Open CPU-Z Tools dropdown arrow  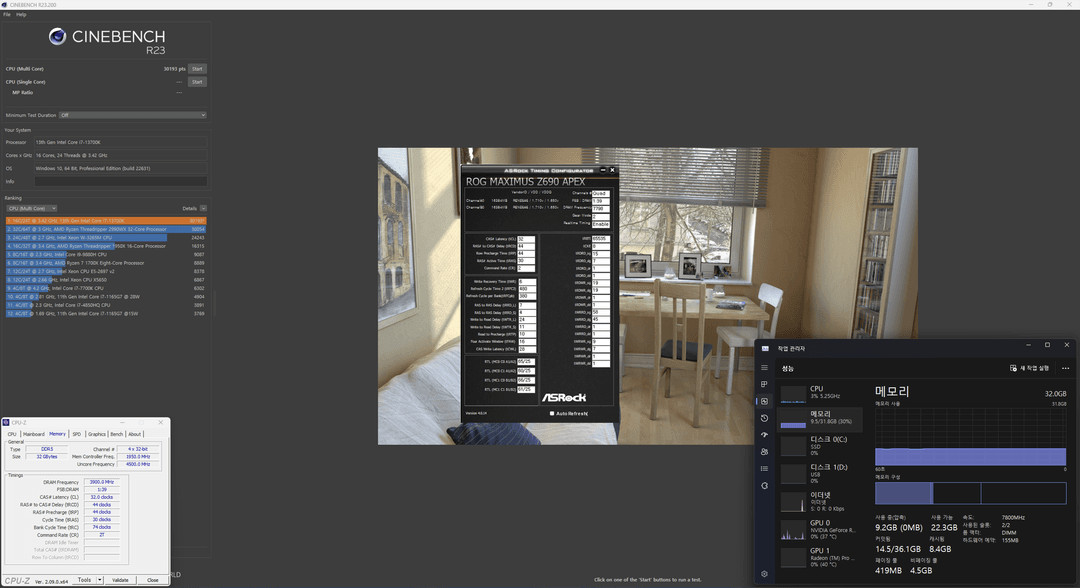coord(100,580)
